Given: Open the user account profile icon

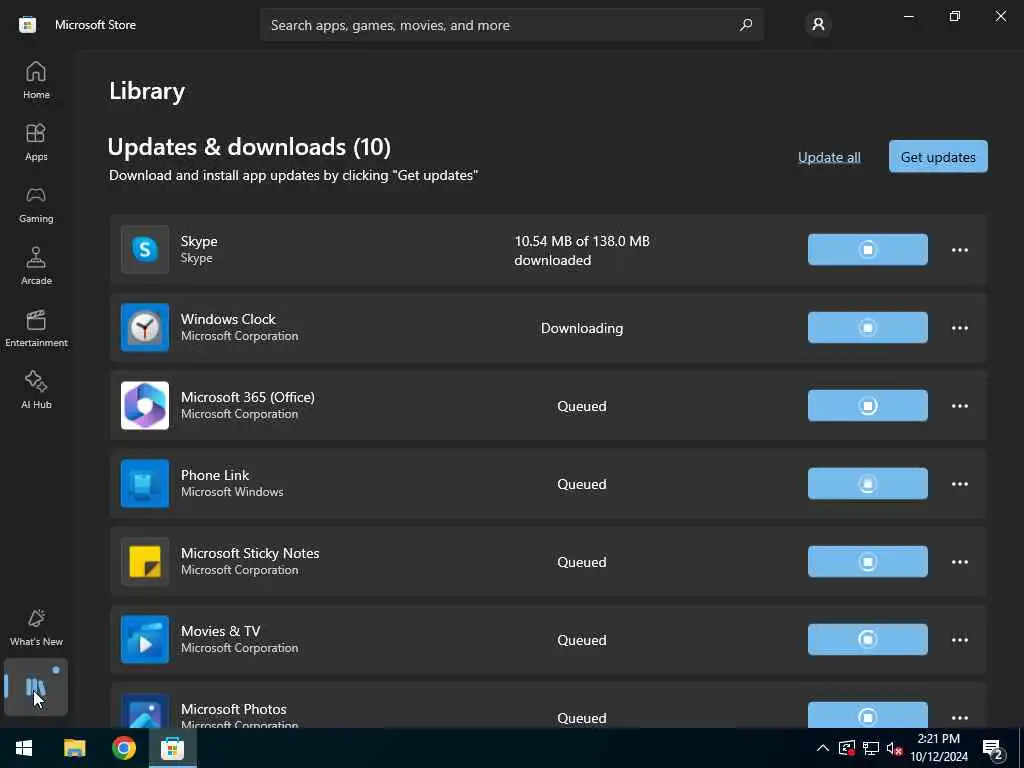Looking at the screenshot, I should [x=818, y=25].
